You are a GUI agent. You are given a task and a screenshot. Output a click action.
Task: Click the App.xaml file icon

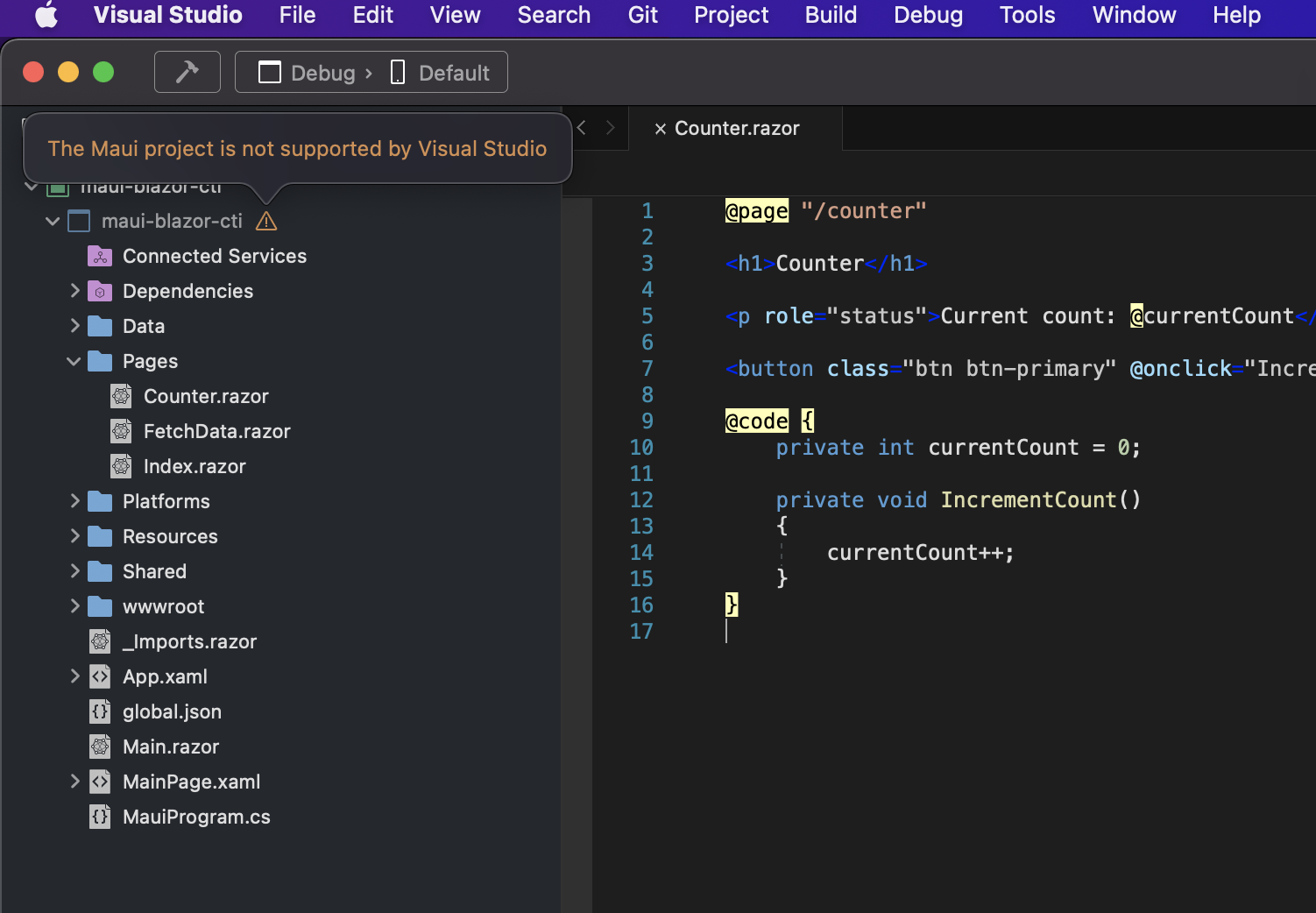point(101,676)
